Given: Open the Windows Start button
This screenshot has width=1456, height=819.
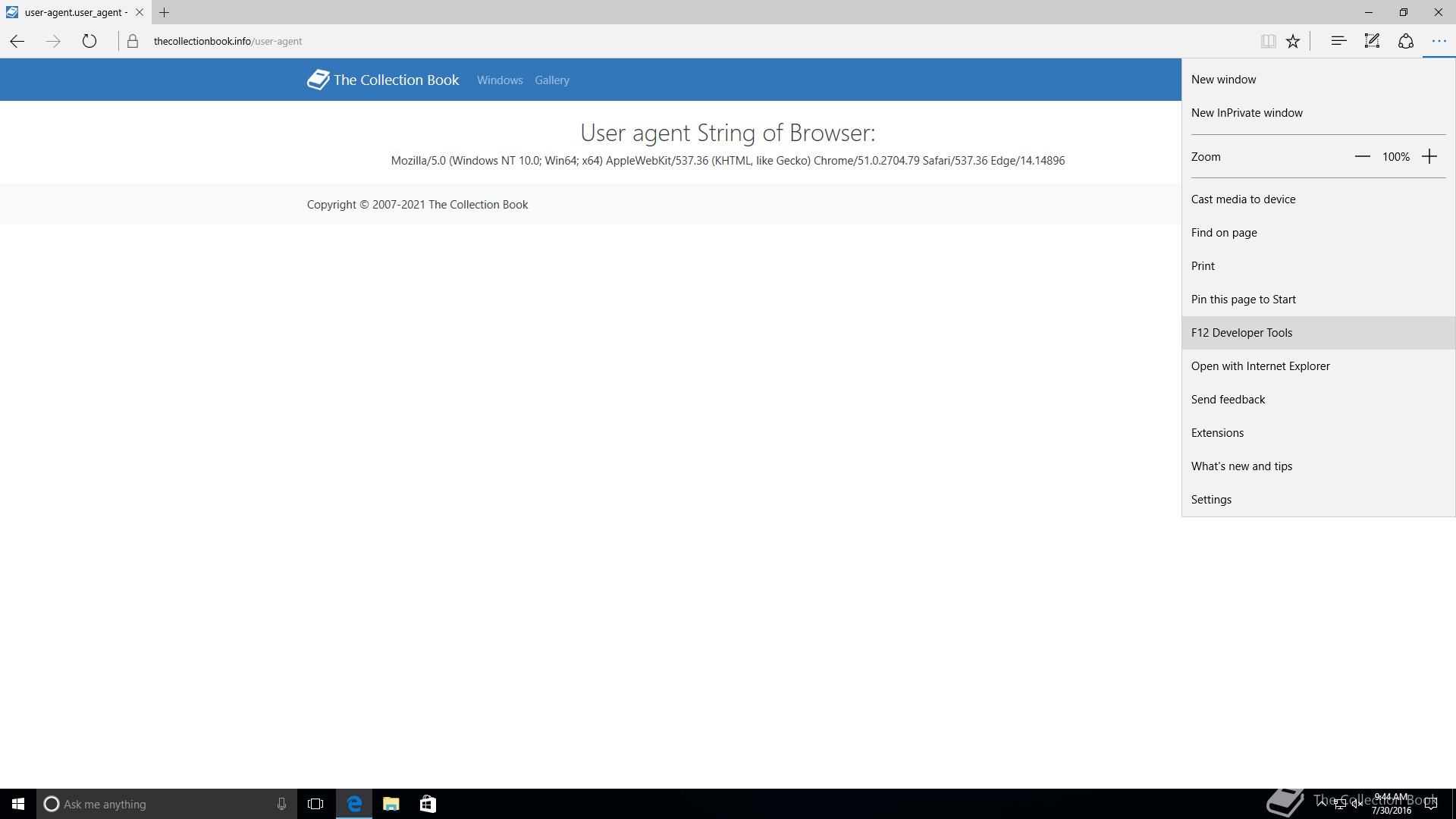Looking at the screenshot, I should click(18, 804).
